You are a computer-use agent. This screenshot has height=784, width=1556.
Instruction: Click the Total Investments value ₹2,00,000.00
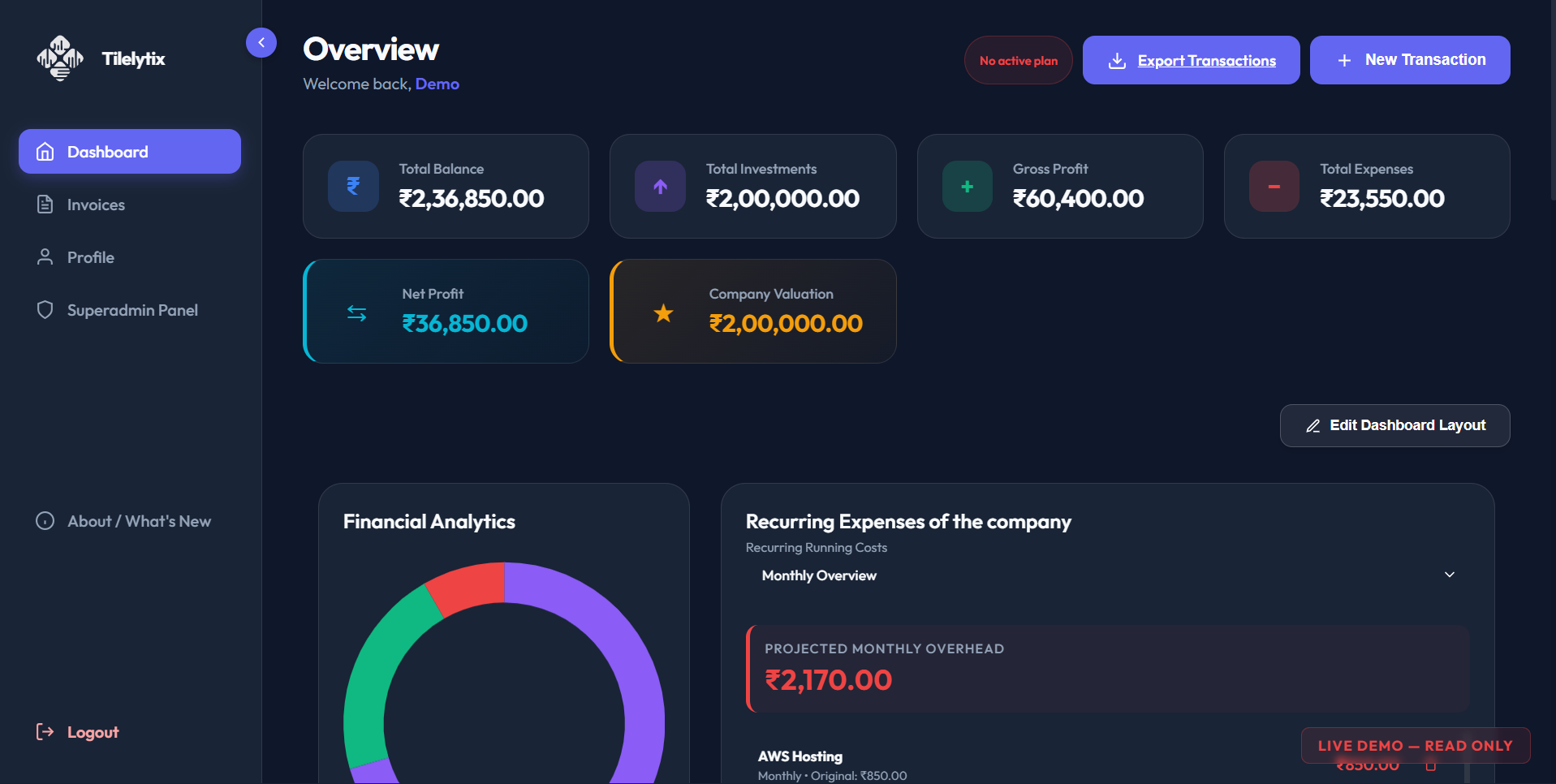pyautogui.click(x=782, y=199)
